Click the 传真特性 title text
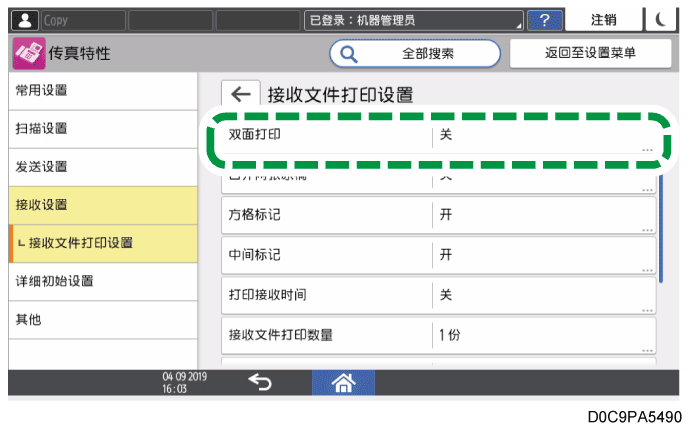Viewport: 691px width, 427px height. click(79, 53)
